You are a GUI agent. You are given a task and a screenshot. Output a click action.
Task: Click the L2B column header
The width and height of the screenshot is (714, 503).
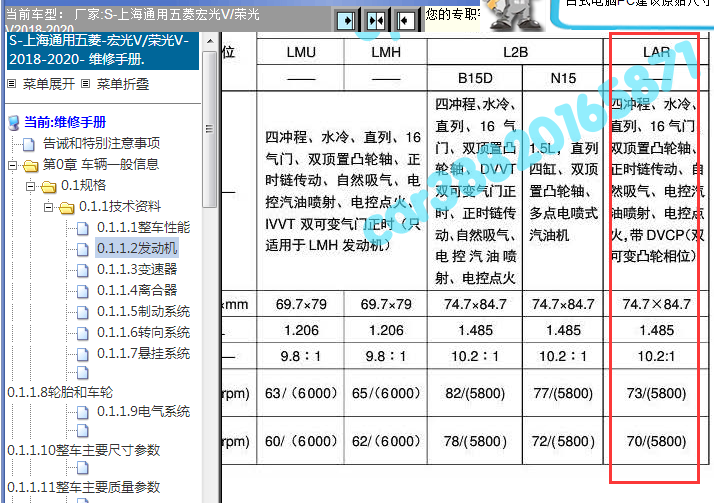(515, 52)
